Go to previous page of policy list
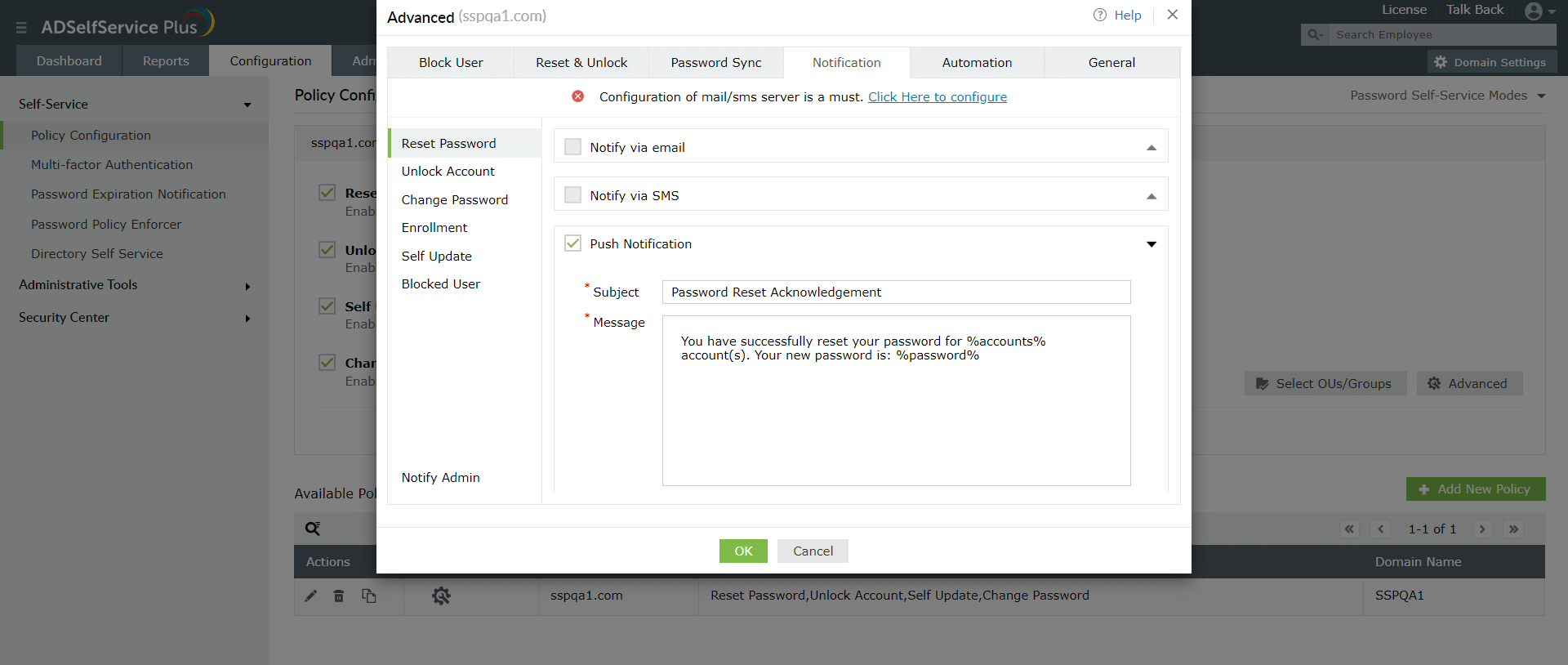Image resolution: width=1568 pixels, height=665 pixels. [x=1381, y=529]
